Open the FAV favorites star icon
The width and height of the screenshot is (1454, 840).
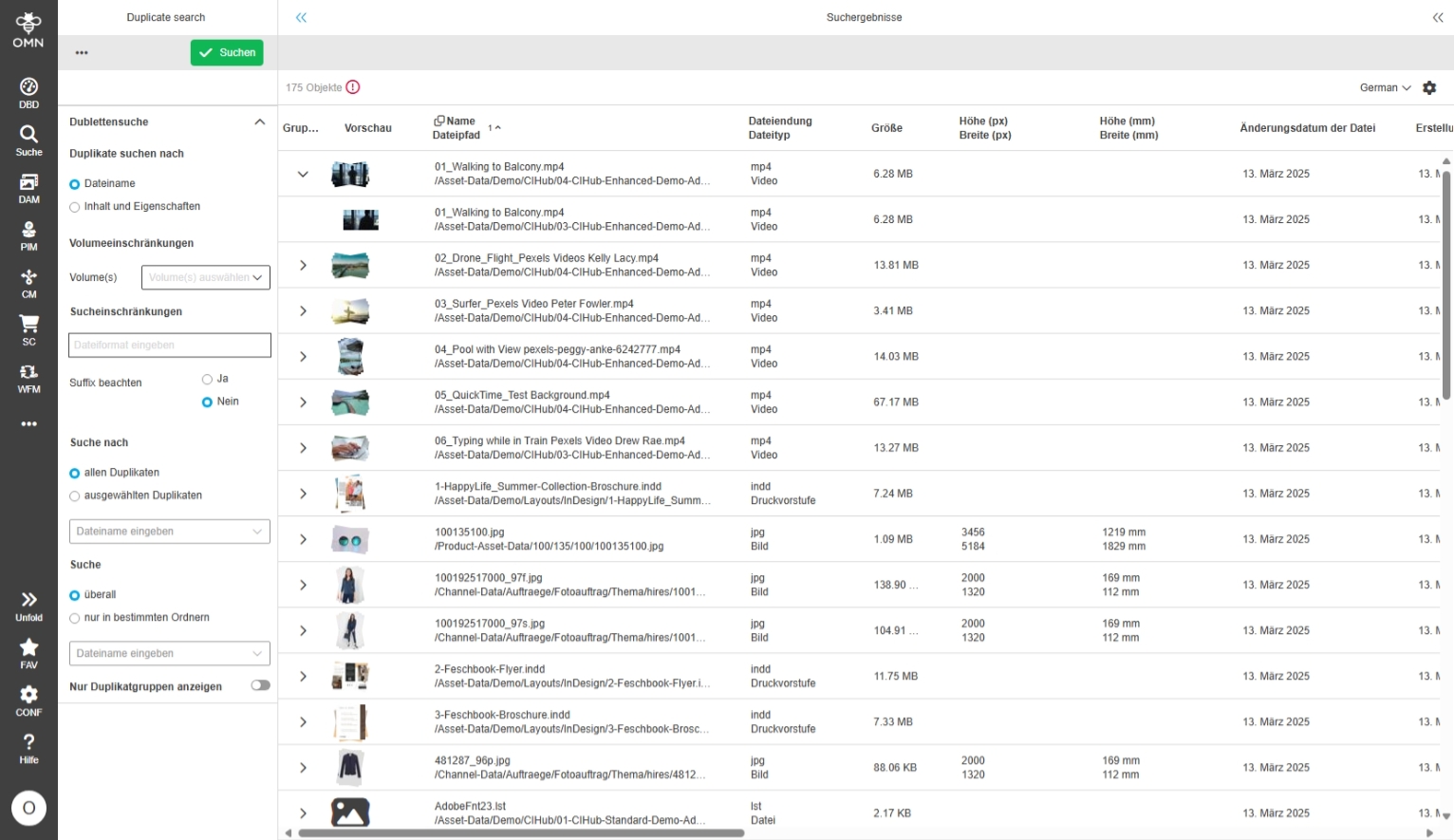pyautogui.click(x=28, y=652)
